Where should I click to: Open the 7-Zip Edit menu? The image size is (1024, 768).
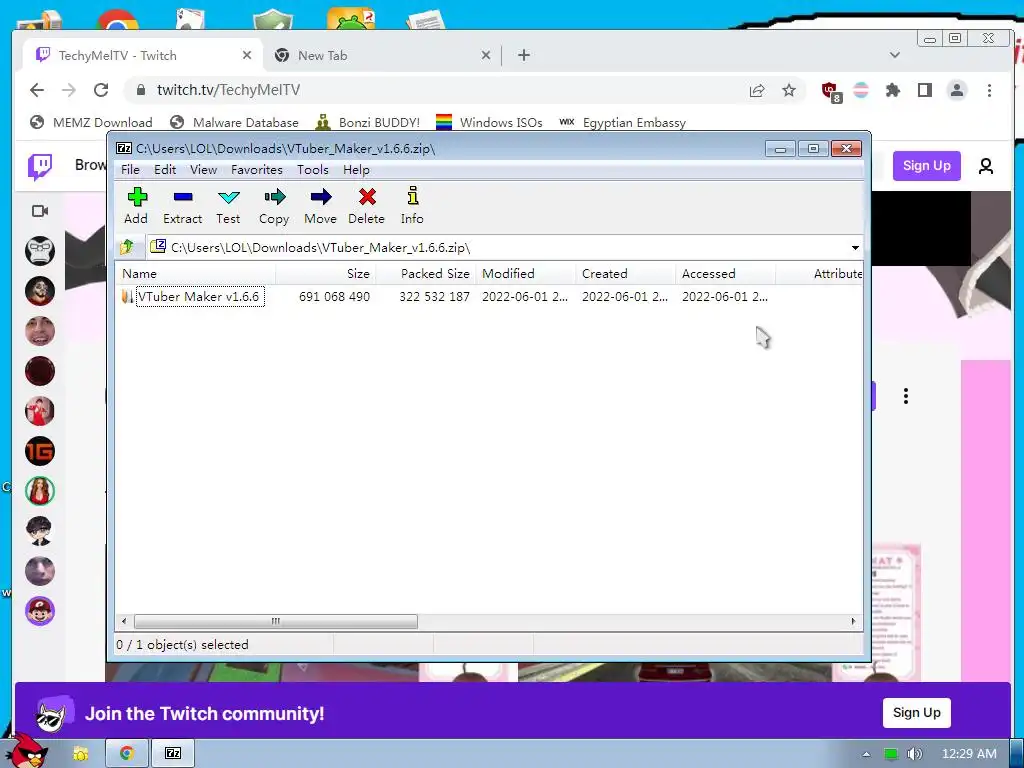tap(165, 170)
